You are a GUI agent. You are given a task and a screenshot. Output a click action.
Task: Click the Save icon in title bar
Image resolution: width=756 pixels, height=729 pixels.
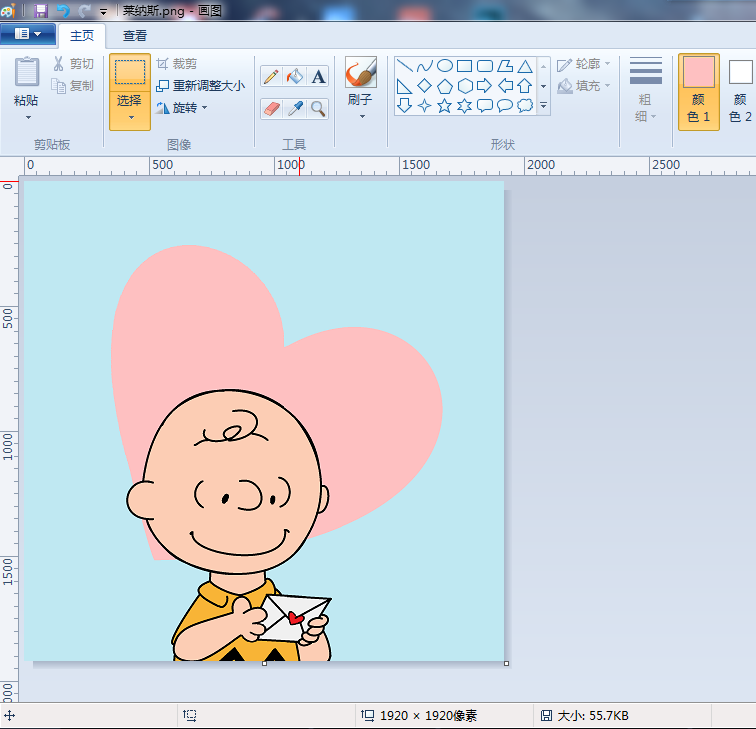41,11
